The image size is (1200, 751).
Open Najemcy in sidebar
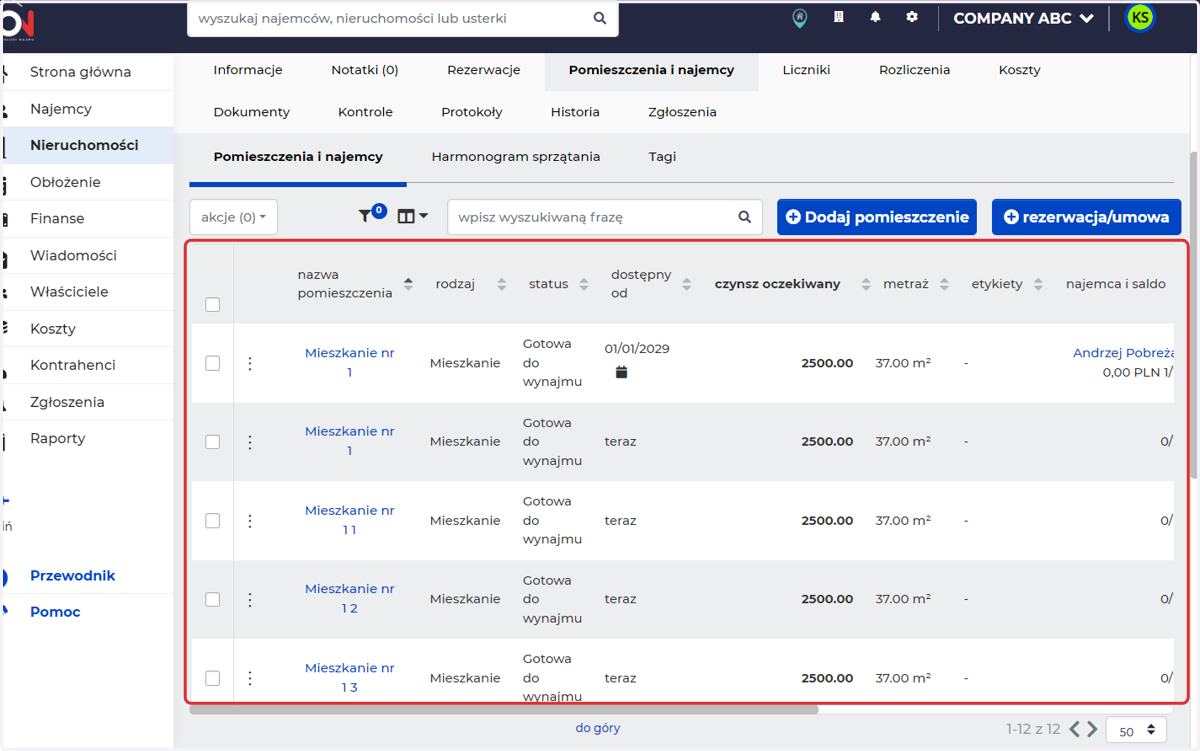click(x=61, y=109)
